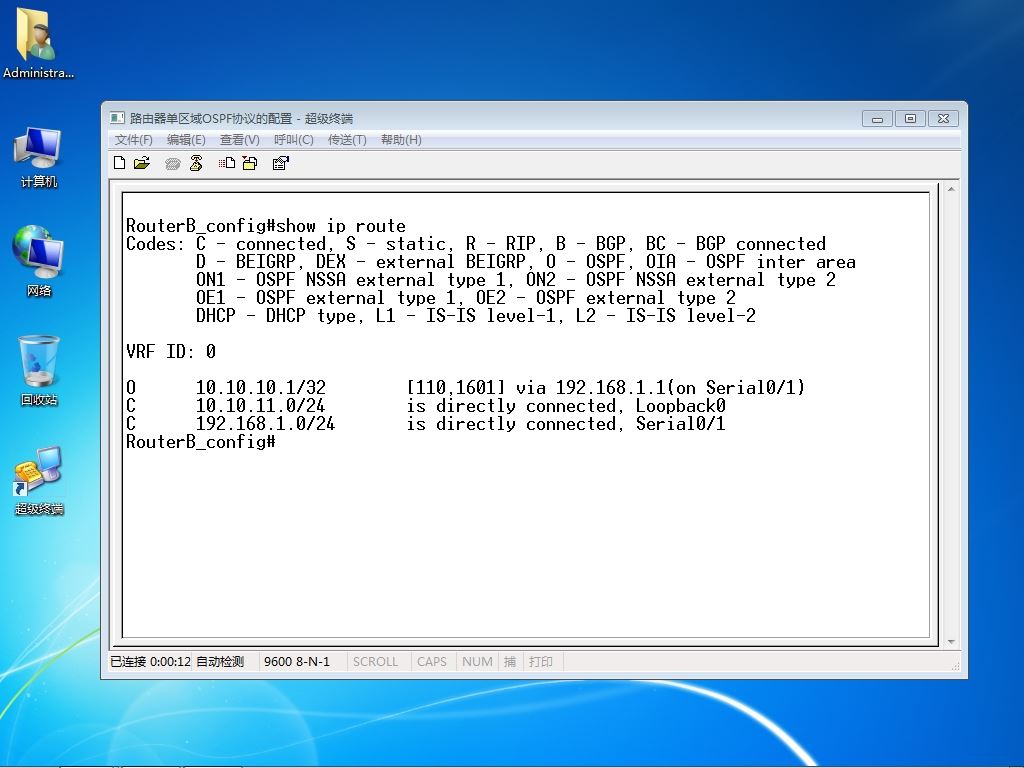
Task: Open the 查看(V) menu
Action: point(240,140)
